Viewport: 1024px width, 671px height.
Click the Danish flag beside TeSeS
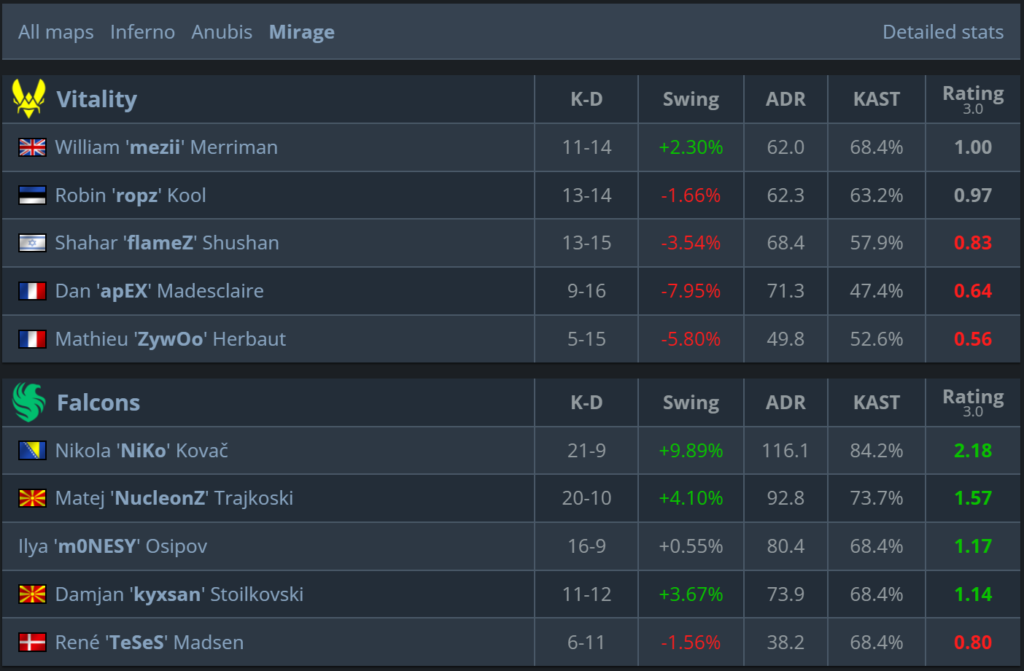pyautogui.click(x=33, y=642)
